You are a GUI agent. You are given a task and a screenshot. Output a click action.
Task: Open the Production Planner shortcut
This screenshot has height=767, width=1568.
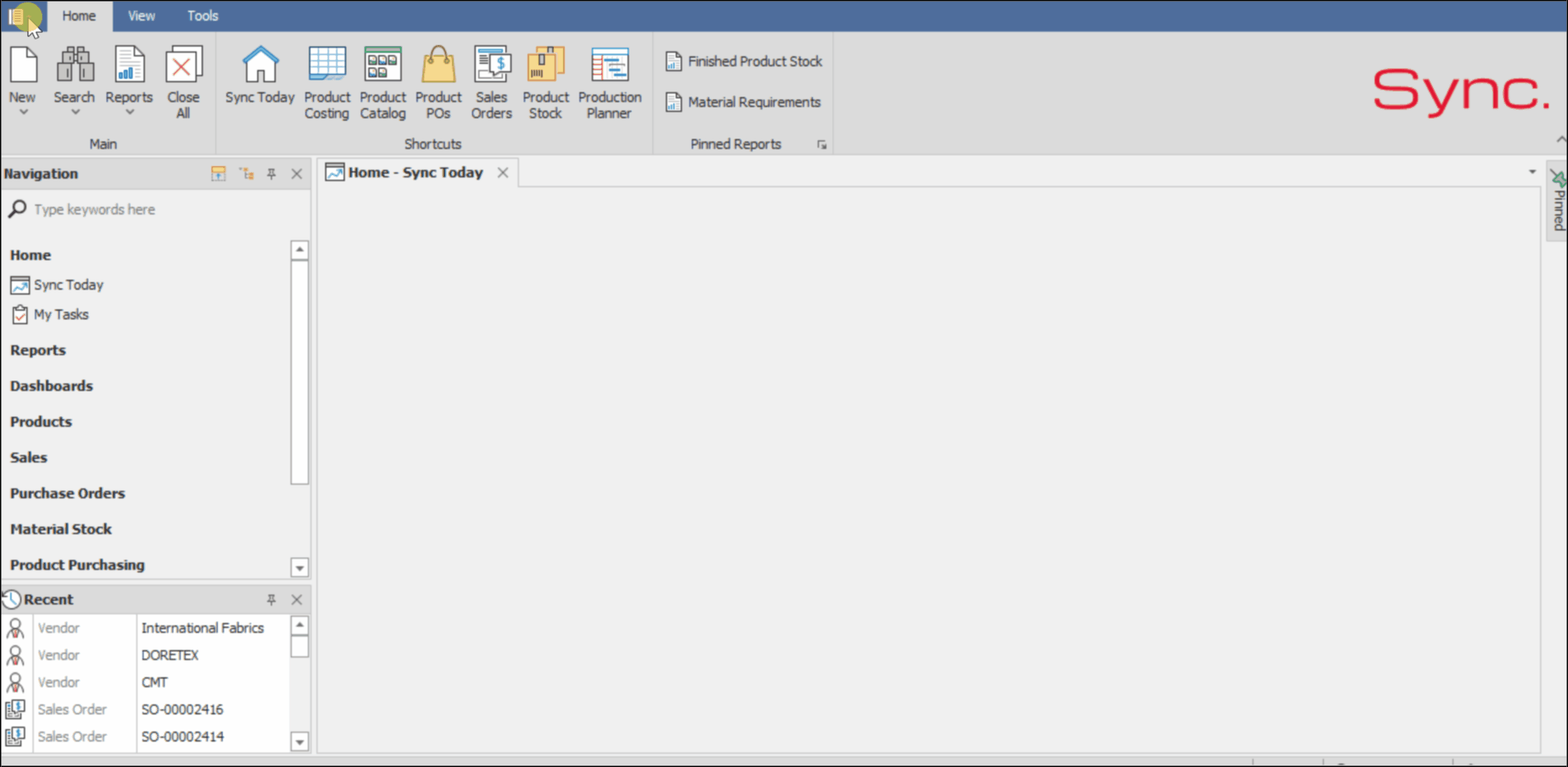[x=609, y=82]
